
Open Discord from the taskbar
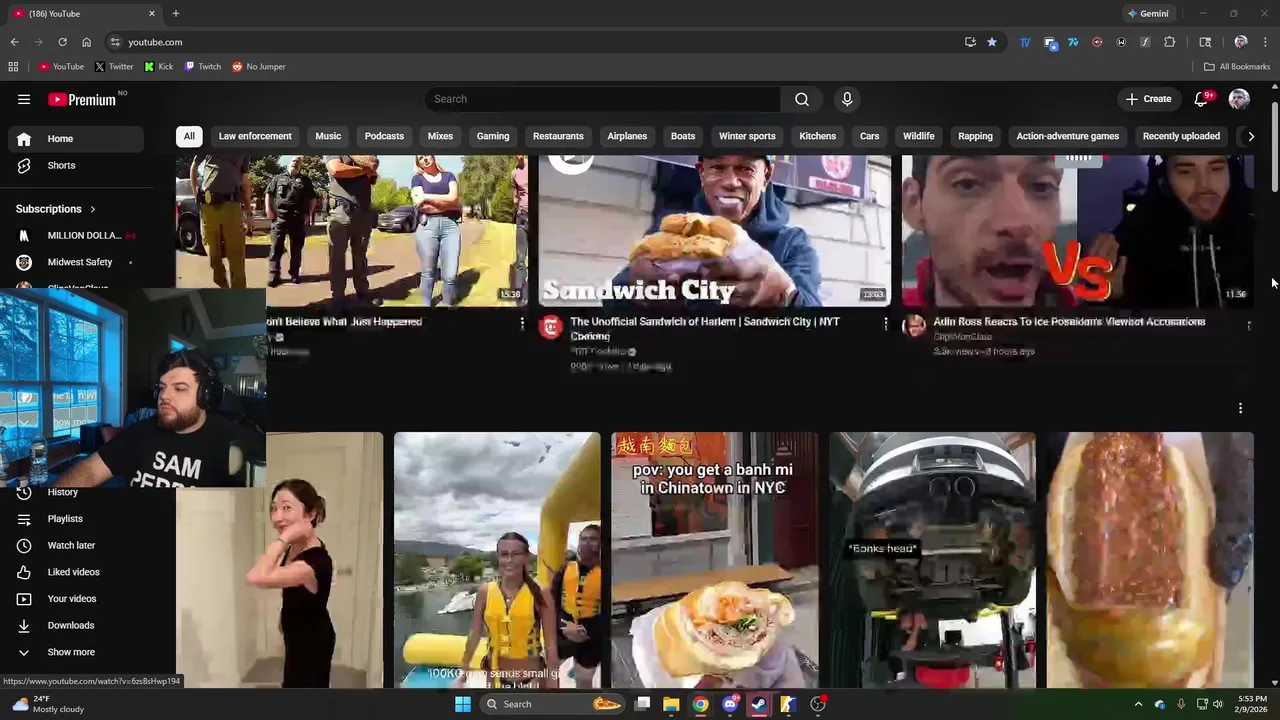click(x=730, y=704)
